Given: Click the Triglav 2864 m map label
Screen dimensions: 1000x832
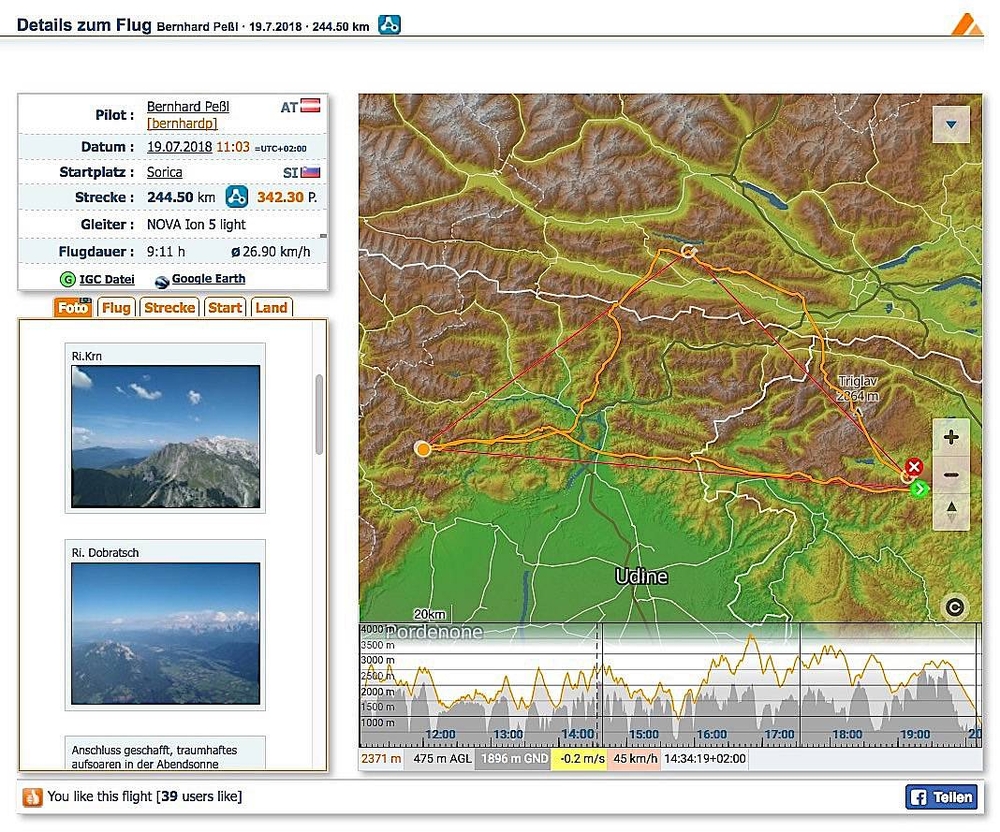Looking at the screenshot, I should (858, 388).
